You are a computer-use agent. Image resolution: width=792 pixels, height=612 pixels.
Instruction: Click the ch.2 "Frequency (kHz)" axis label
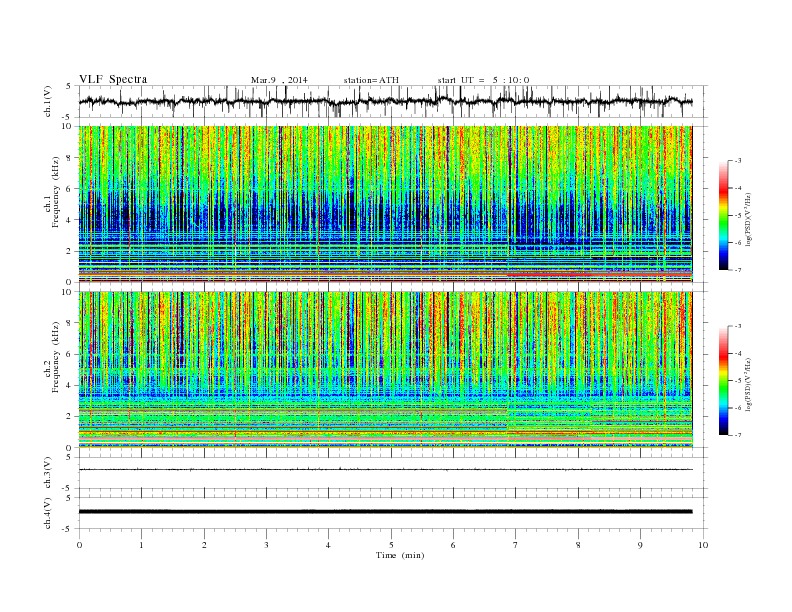tap(56, 357)
